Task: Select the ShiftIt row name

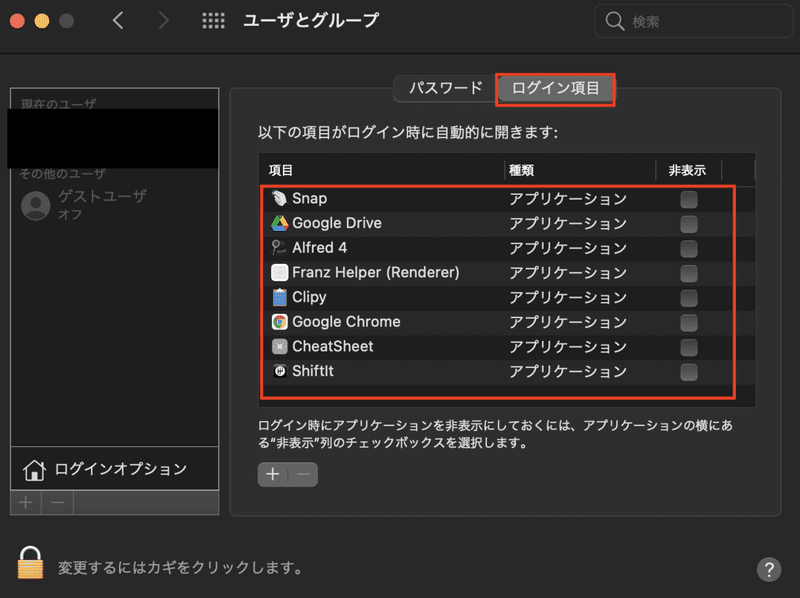Action: click(x=313, y=371)
